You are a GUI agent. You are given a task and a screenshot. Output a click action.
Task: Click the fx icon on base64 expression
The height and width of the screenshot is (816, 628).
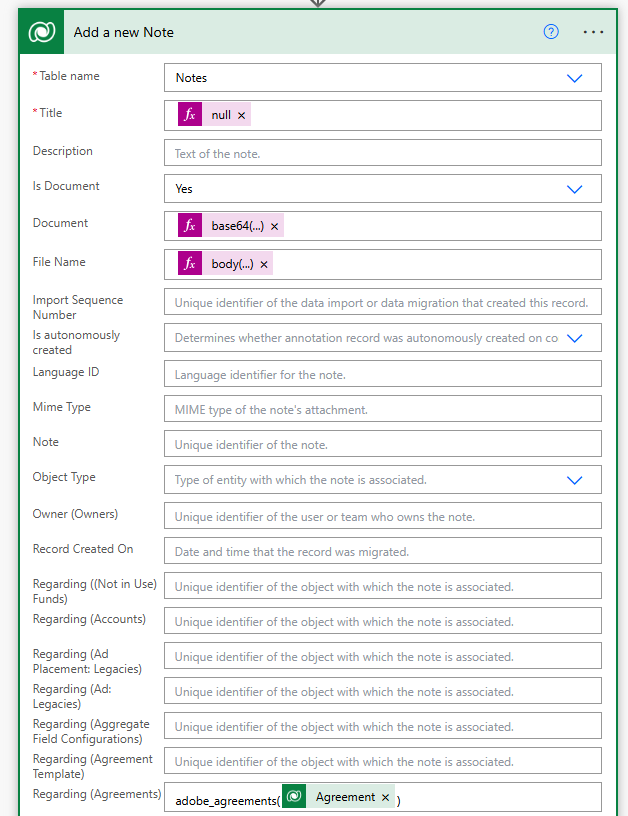pyautogui.click(x=190, y=226)
